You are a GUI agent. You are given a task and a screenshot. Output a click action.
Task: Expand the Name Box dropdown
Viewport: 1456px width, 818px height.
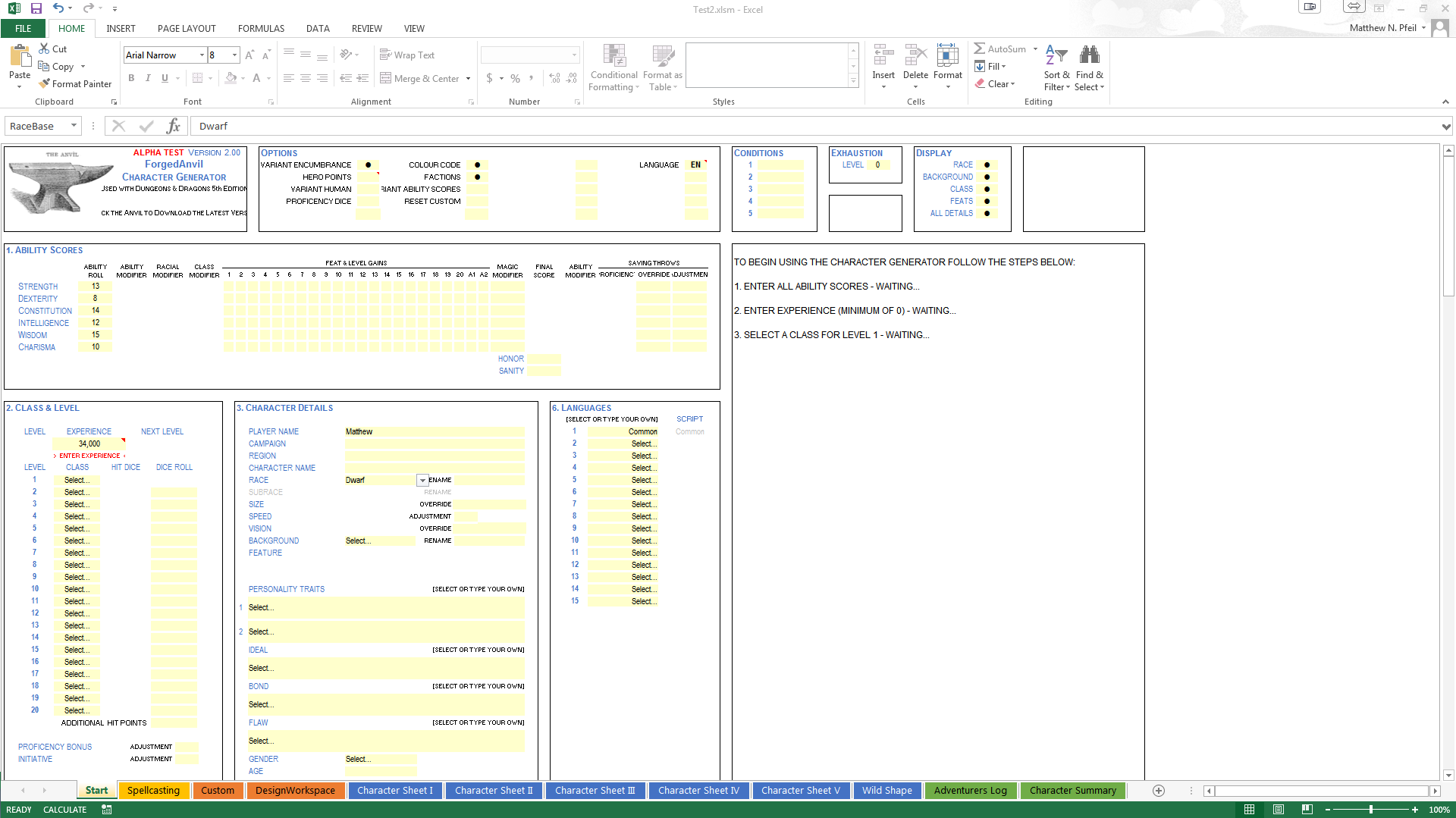[x=74, y=126]
